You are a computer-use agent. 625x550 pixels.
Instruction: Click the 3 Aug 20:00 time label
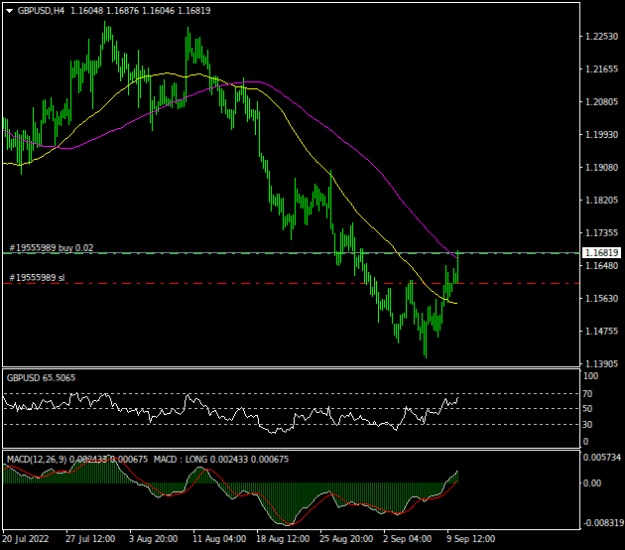tap(153, 539)
